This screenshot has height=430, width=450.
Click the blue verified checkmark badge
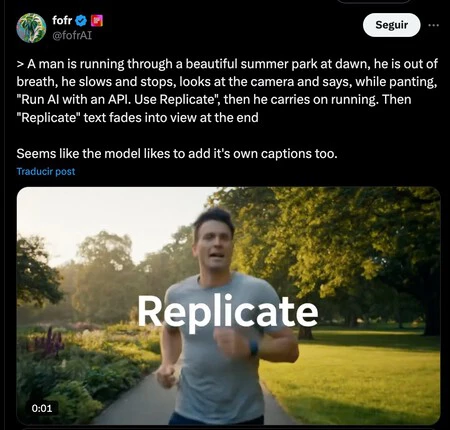point(81,21)
